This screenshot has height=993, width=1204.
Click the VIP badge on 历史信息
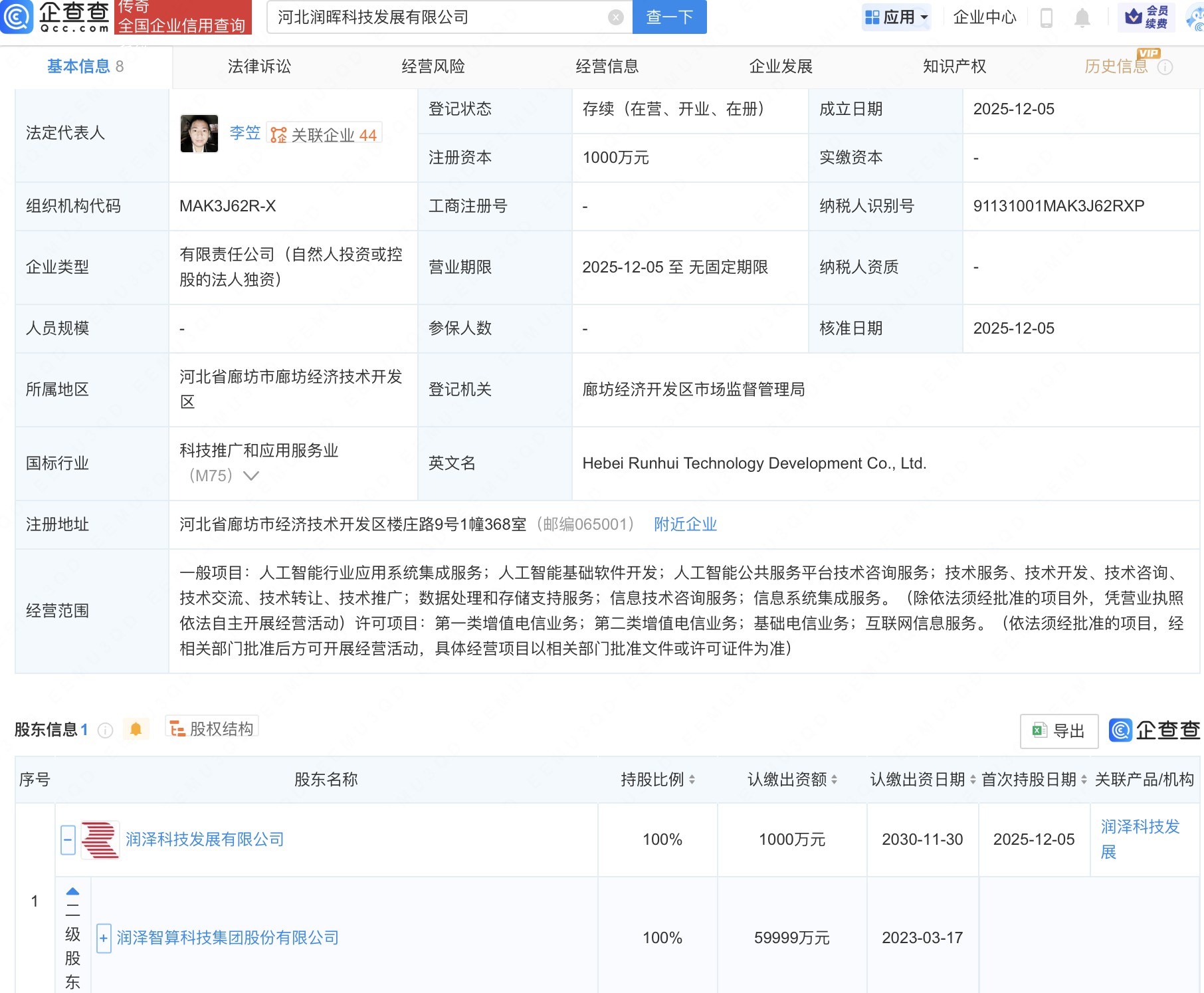(1149, 54)
